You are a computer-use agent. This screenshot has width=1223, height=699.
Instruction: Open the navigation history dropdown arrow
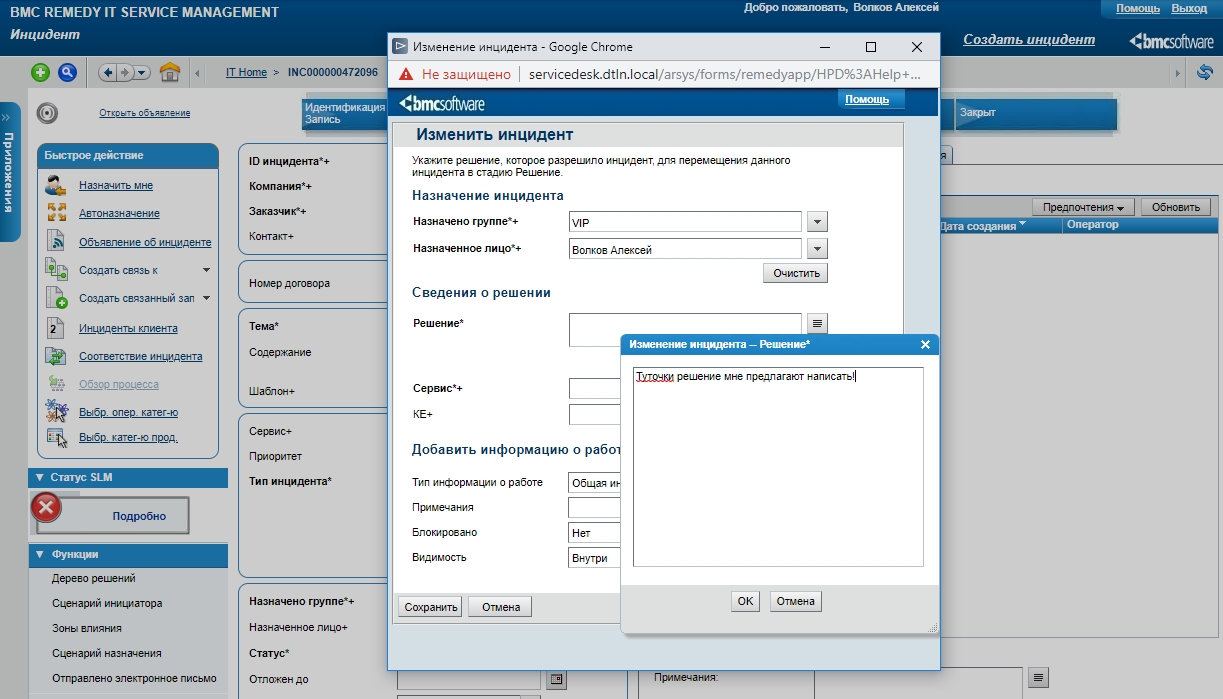point(141,72)
